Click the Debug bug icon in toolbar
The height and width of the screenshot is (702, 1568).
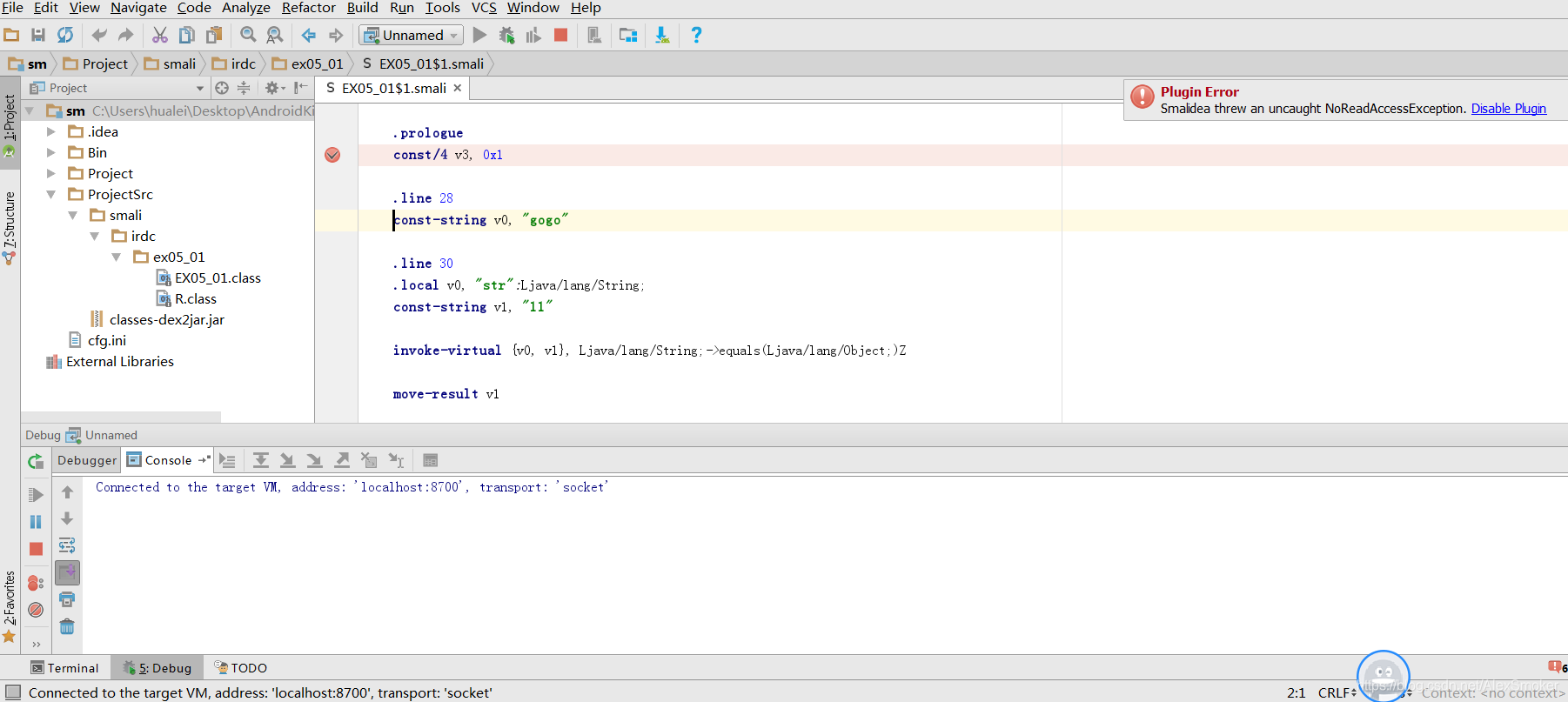pyautogui.click(x=506, y=35)
